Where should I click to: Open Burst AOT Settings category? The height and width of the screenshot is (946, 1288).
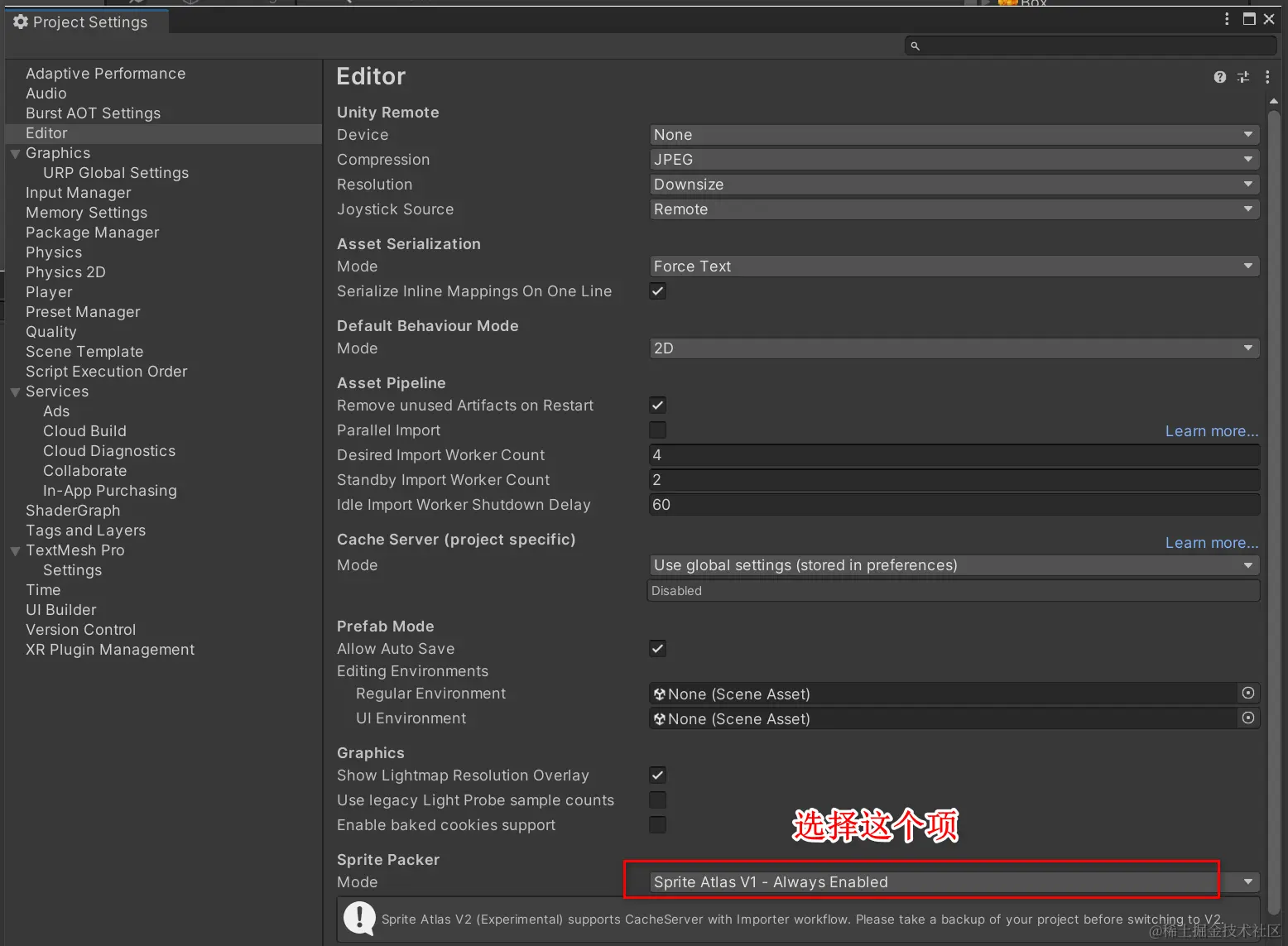pyautogui.click(x=93, y=113)
